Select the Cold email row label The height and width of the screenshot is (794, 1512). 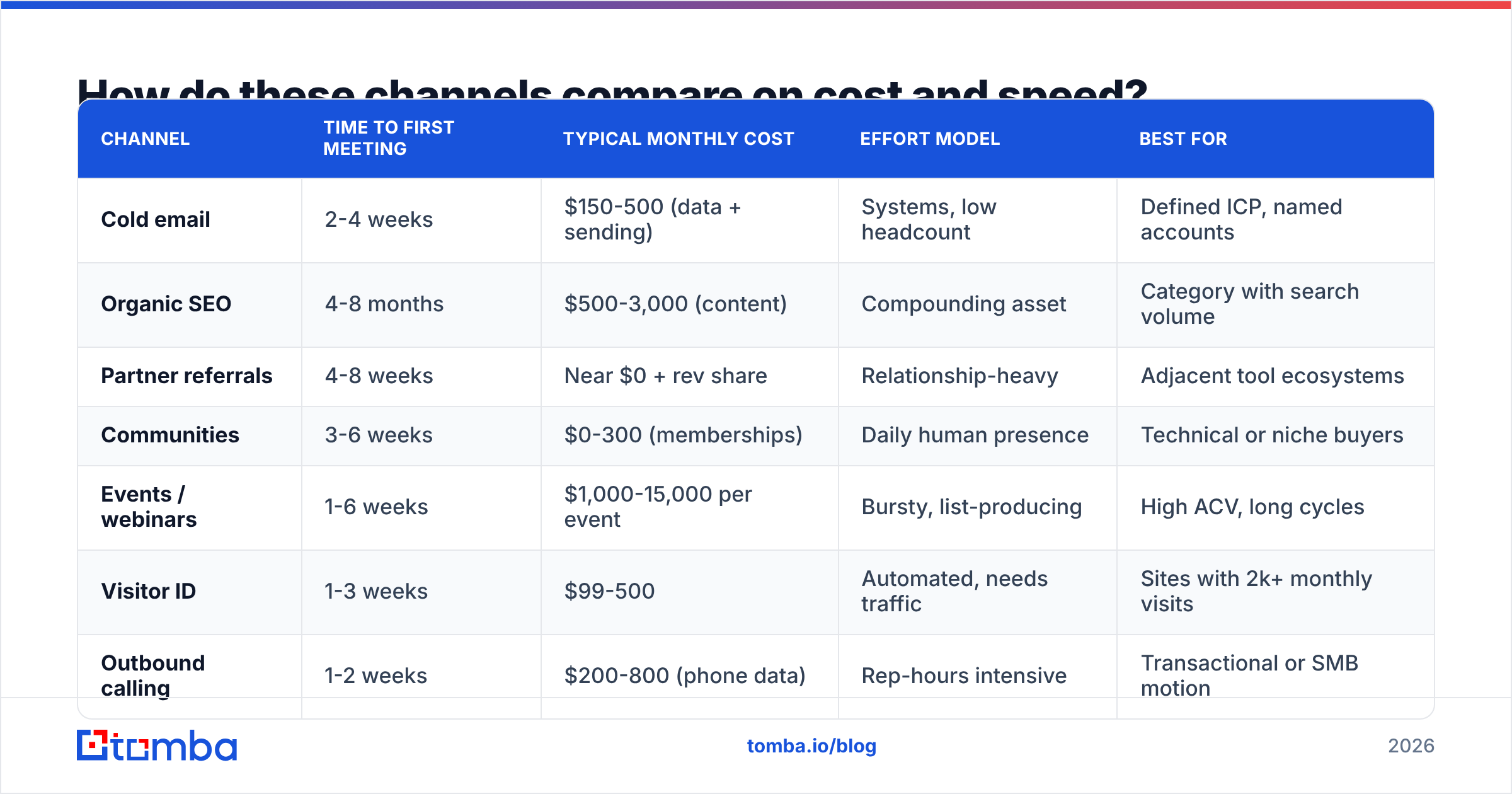tap(156, 219)
